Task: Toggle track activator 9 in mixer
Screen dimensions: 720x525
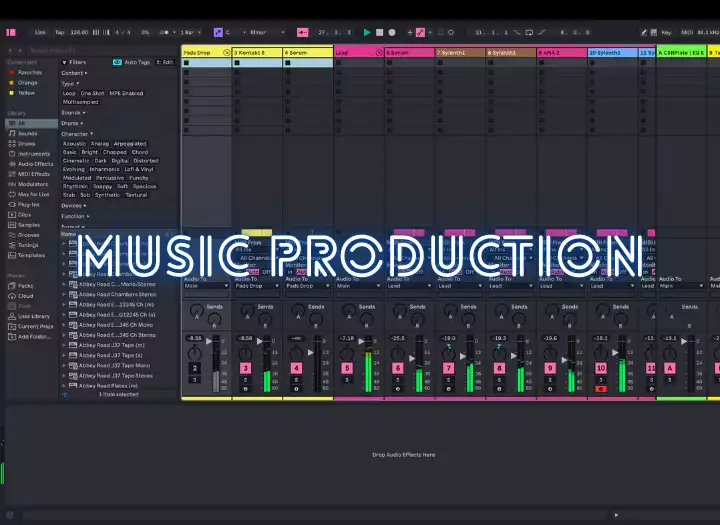Action: click(550, 368)
